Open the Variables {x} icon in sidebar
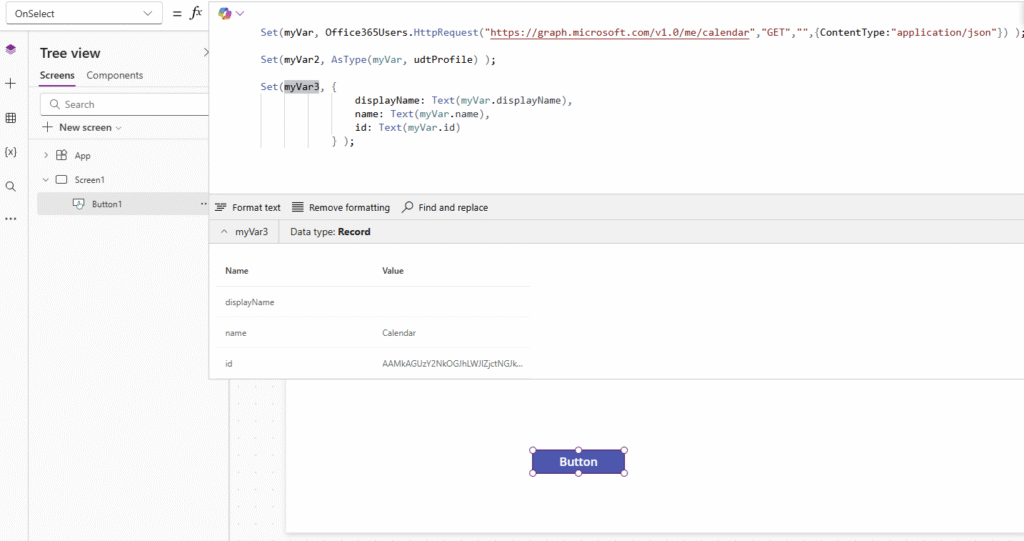Viewport: 1024px width, 541px height. [10, 152]
